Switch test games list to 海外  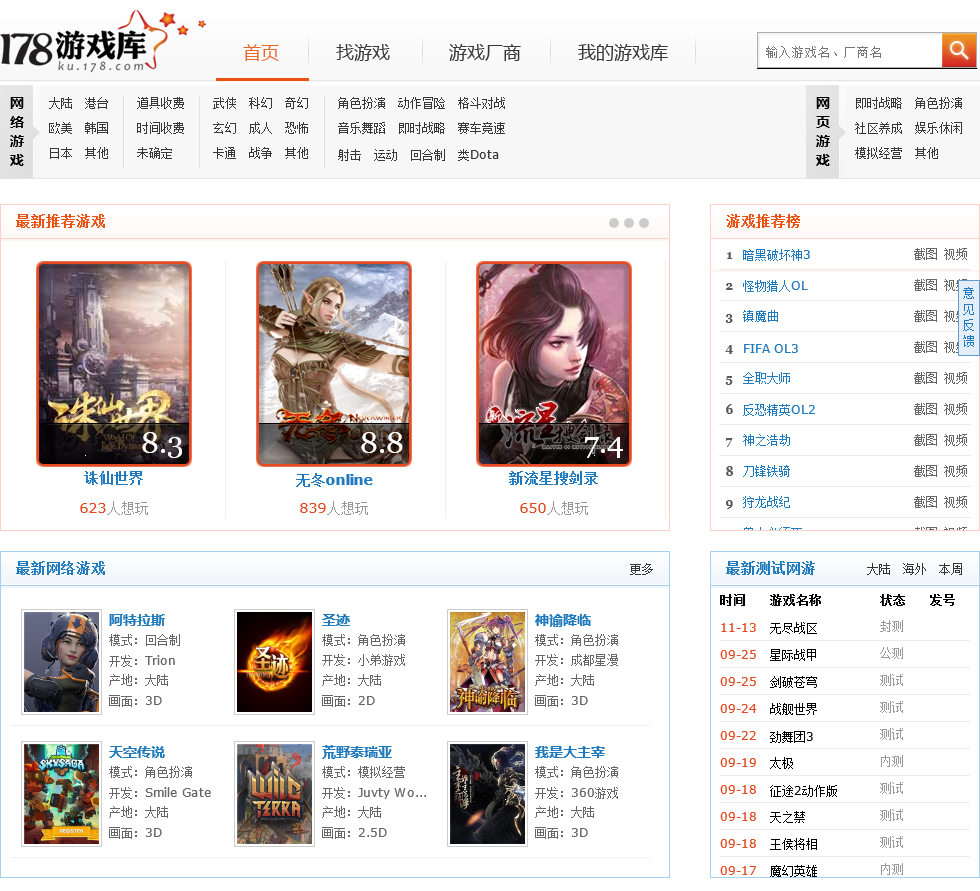pos(914,569)
